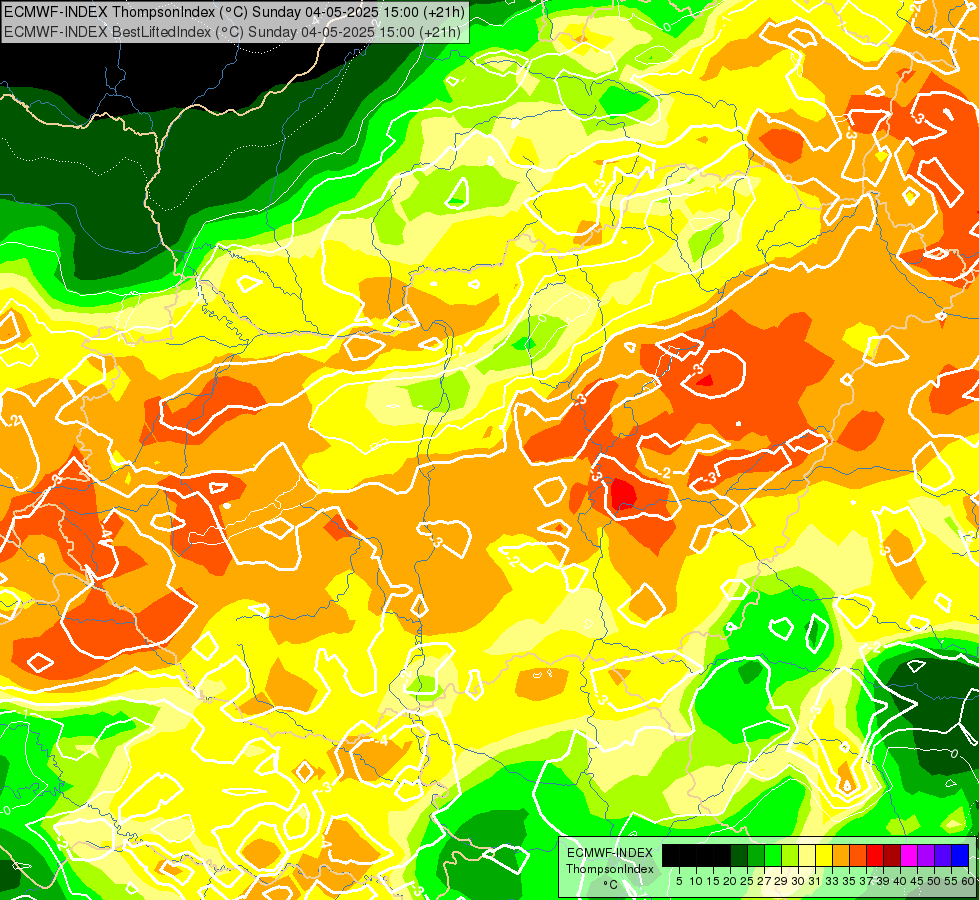Click the legend scale value 45

[x=918, y=881]
